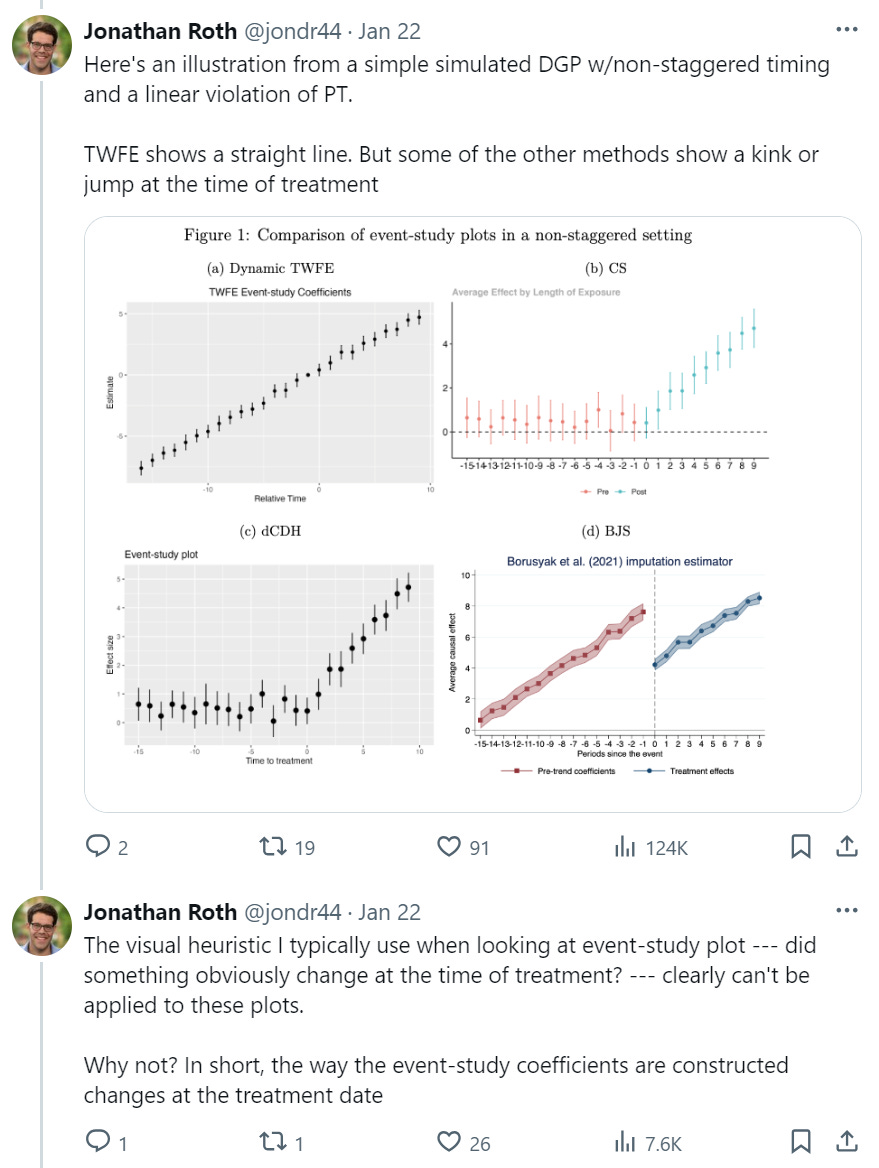Click Jonathan Roth's avatar on second tweet
This screenshot has width=879, height=1168.
point(42,926)
